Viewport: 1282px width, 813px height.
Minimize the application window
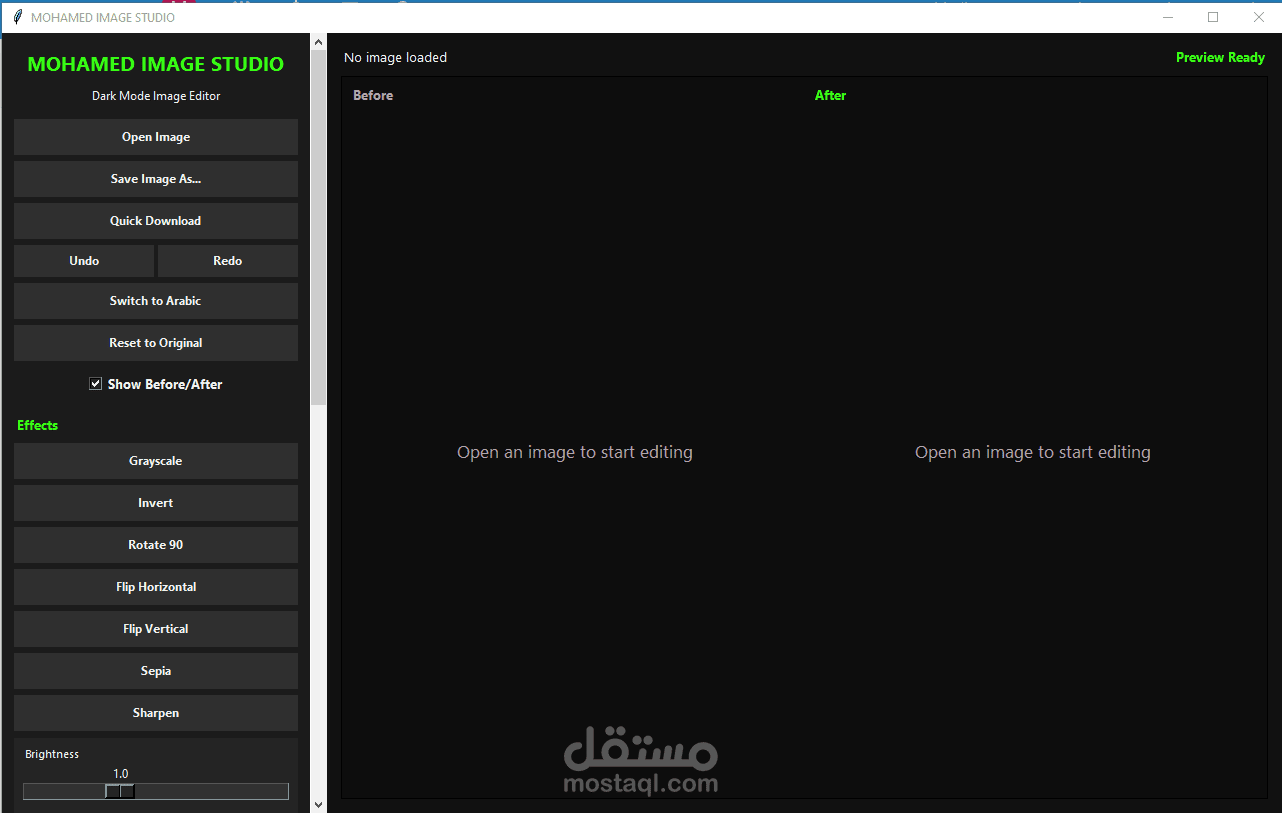click(x=1167, y=17)
